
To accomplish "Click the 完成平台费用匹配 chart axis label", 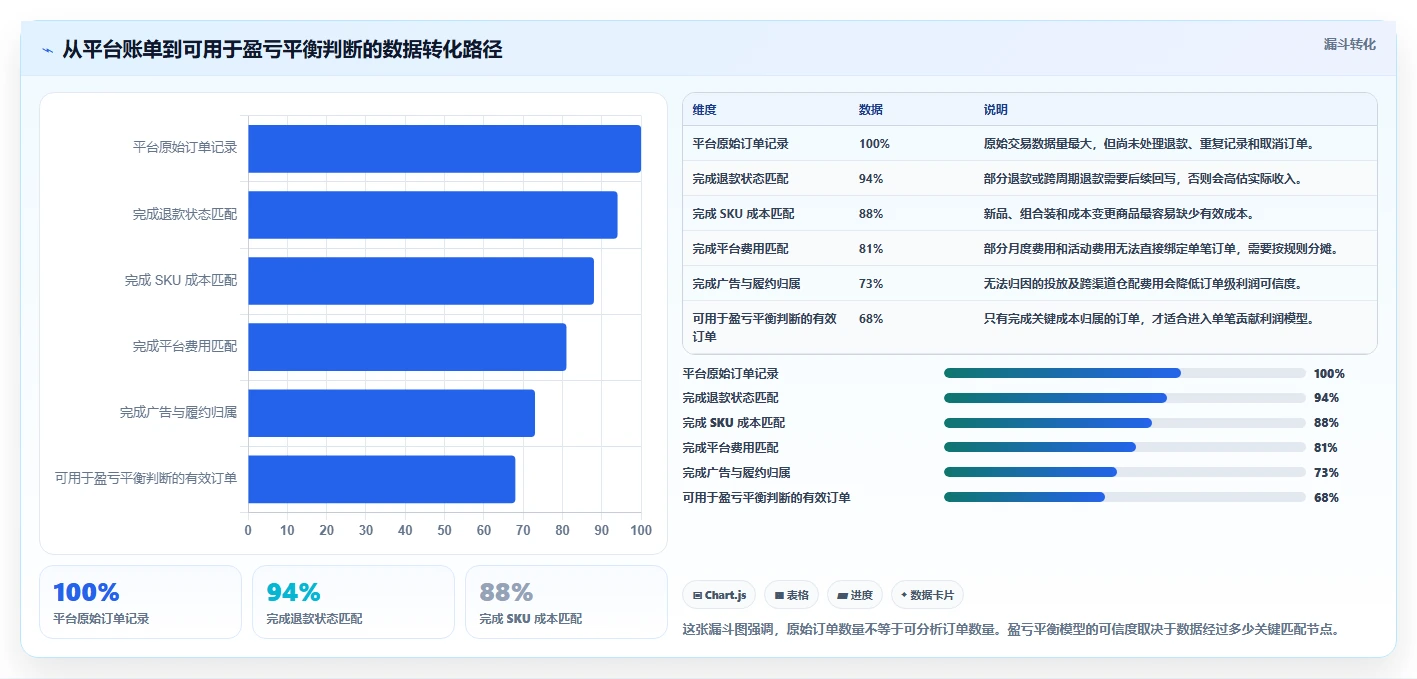I will (x=185, y=347).
